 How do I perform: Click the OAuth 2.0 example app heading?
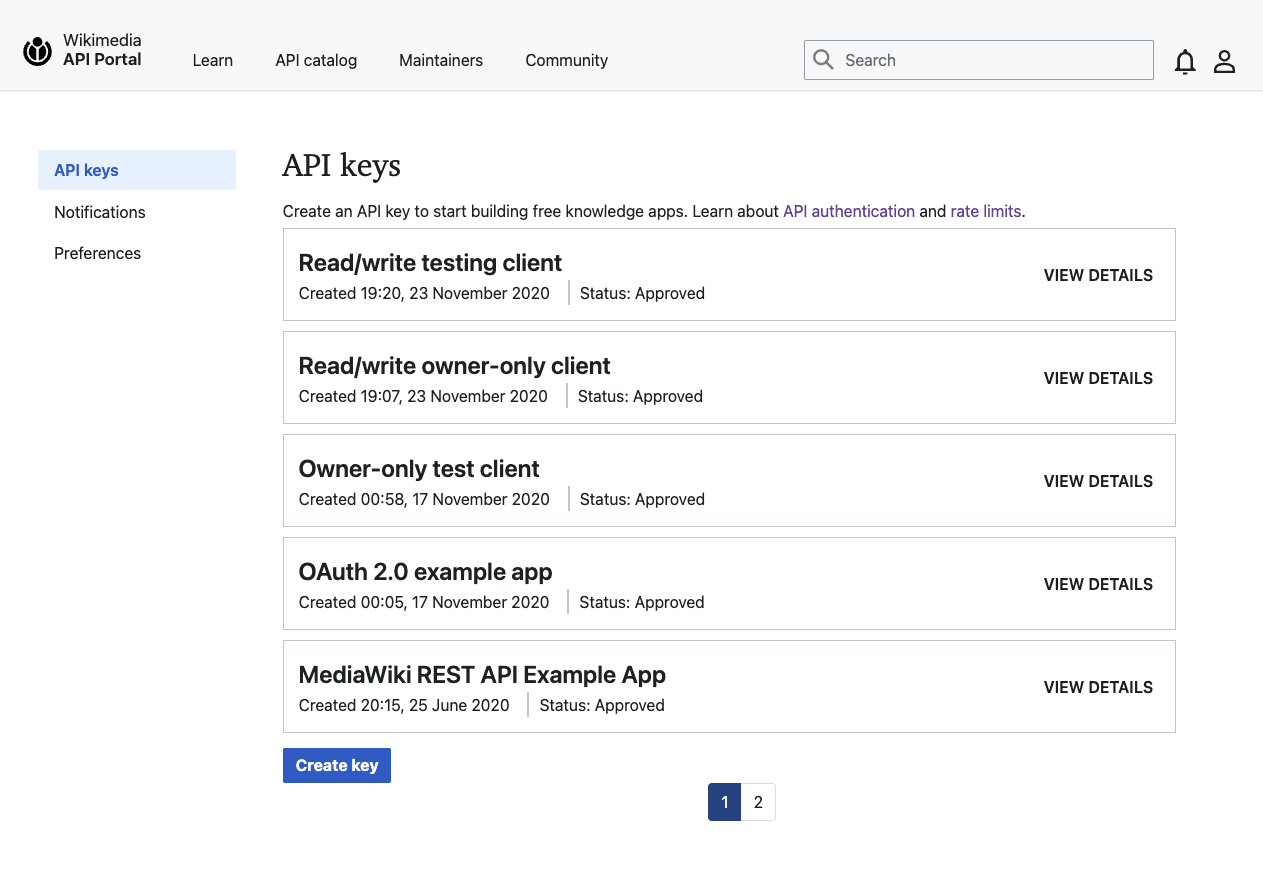point(426,572)
